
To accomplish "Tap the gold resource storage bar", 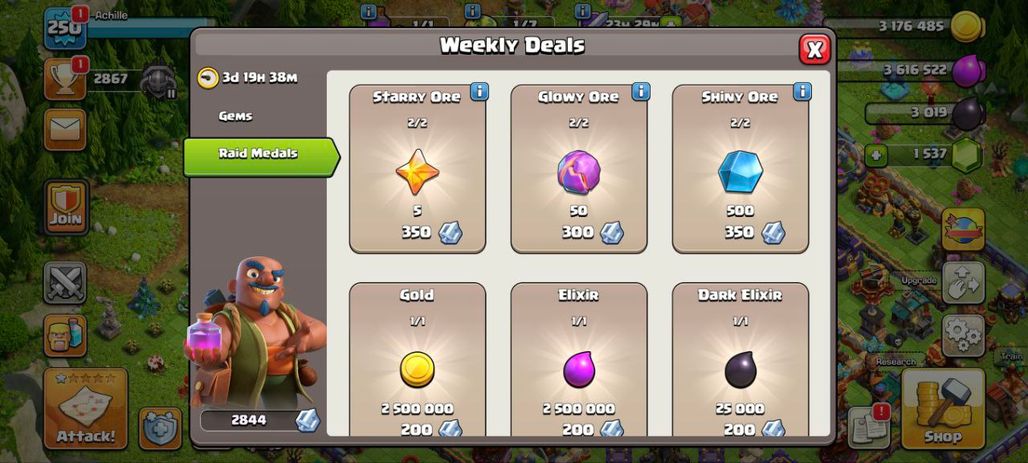I will 913,26.
